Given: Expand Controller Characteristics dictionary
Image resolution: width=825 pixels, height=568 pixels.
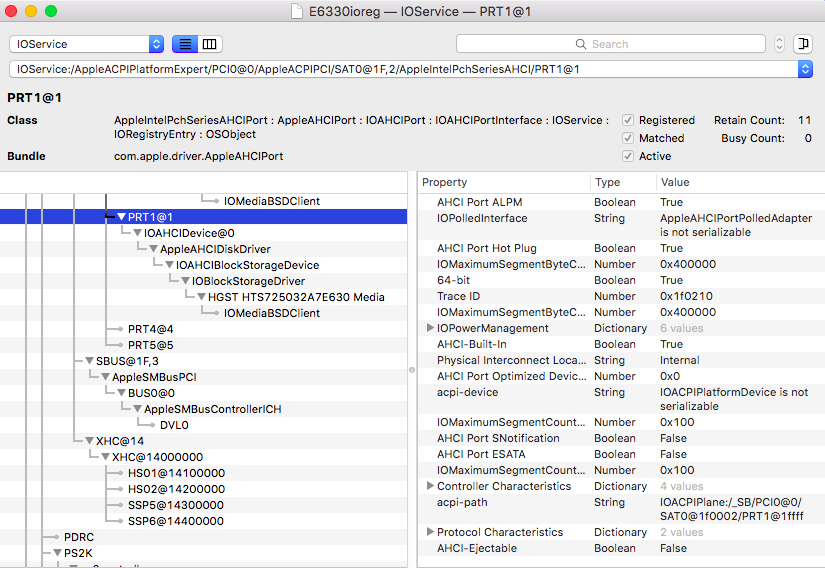Looking at the screenshot, I should 431,486.
